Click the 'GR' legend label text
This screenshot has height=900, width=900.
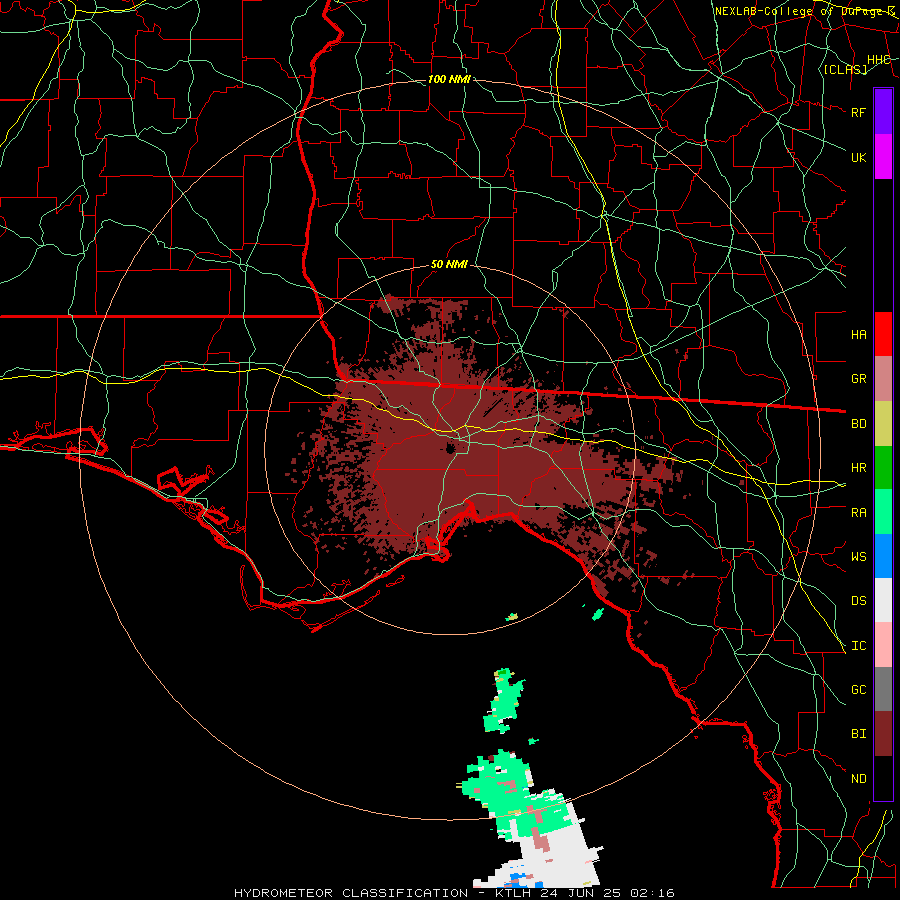[x=858, y=379]
